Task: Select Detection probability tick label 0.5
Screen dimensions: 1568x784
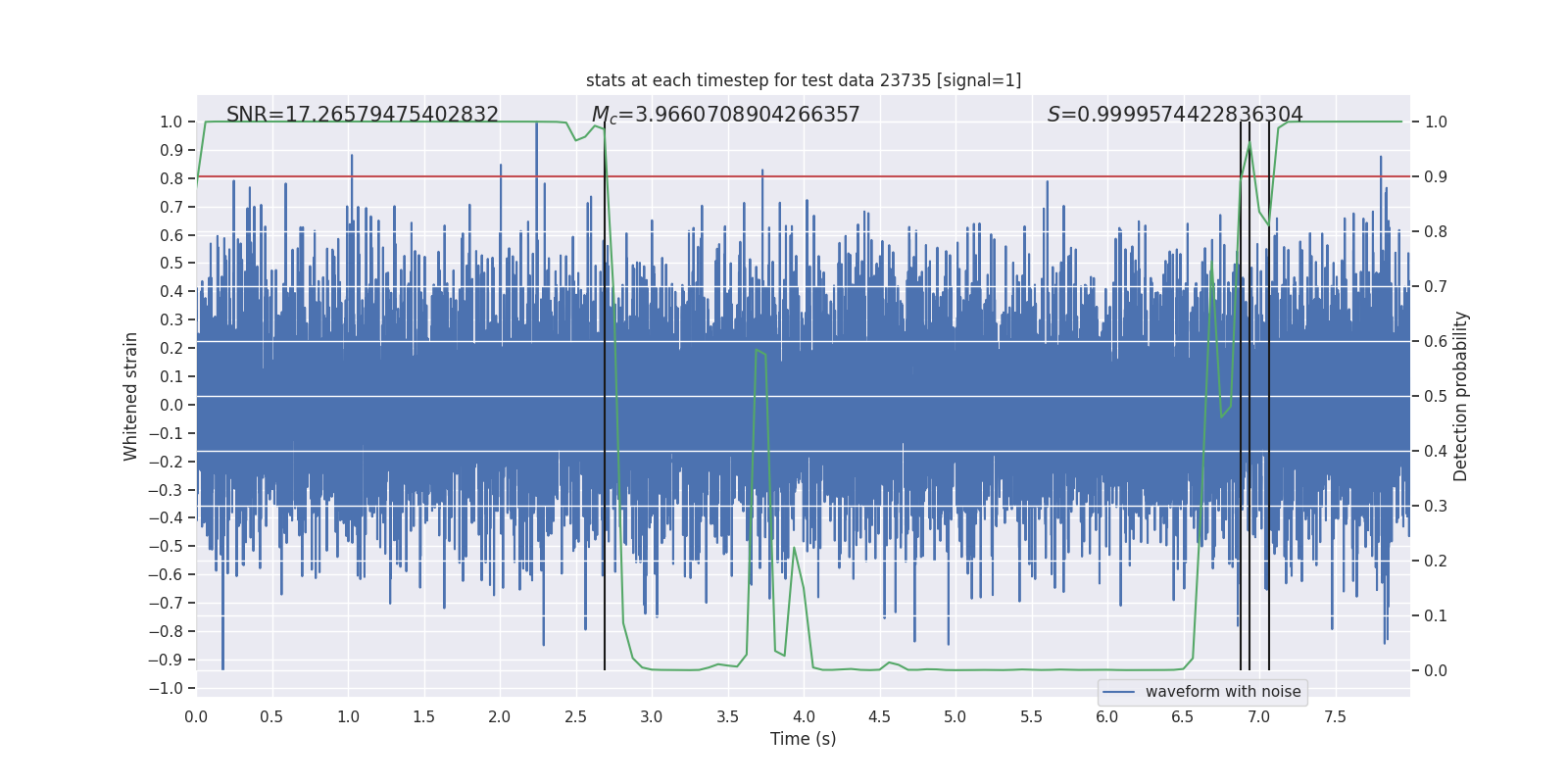Action: 1436,397
